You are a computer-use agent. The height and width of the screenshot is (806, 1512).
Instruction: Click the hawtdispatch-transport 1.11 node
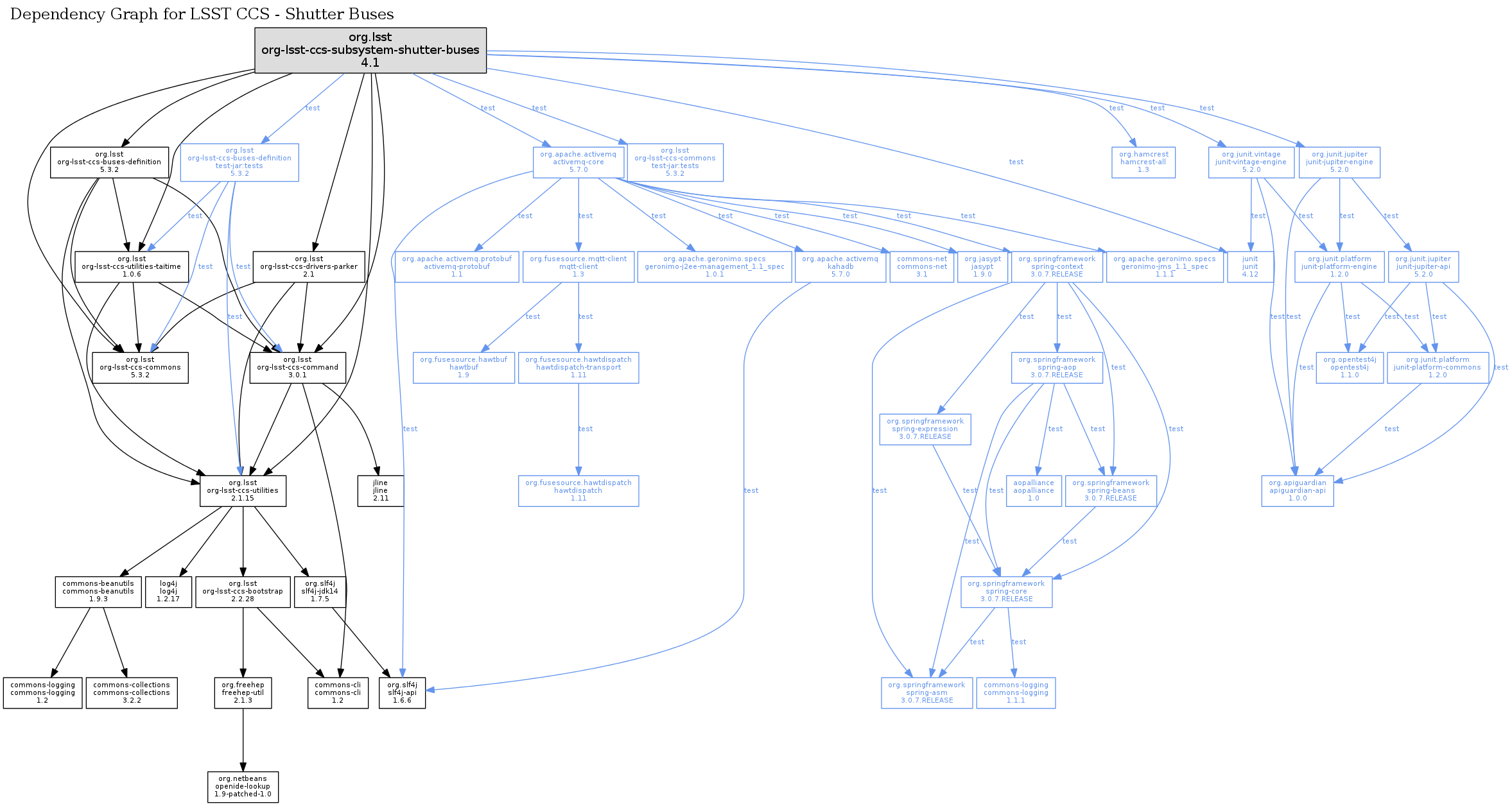pos(578,368)
